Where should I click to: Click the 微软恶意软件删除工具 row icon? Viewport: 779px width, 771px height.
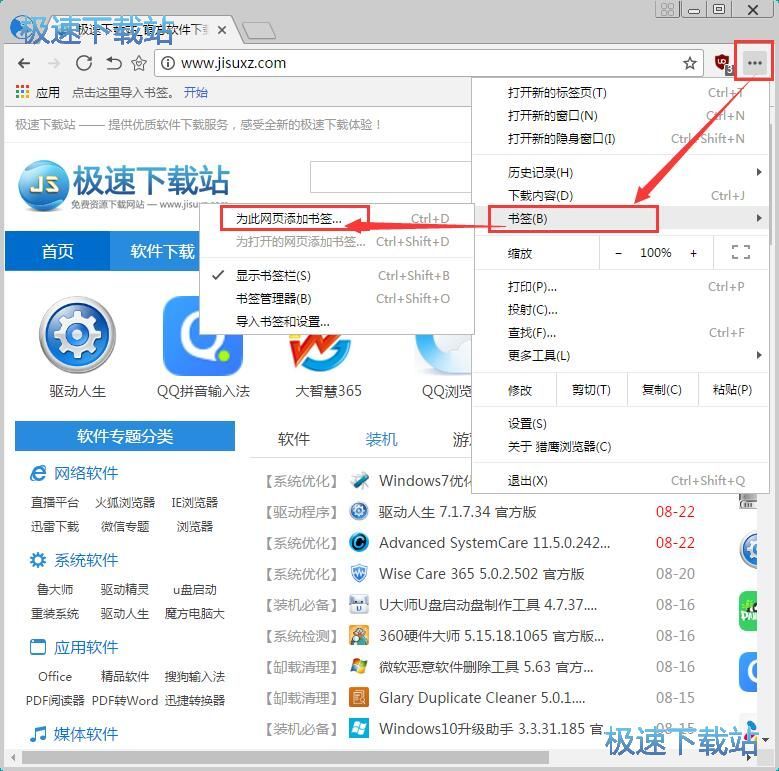(359, 666)
